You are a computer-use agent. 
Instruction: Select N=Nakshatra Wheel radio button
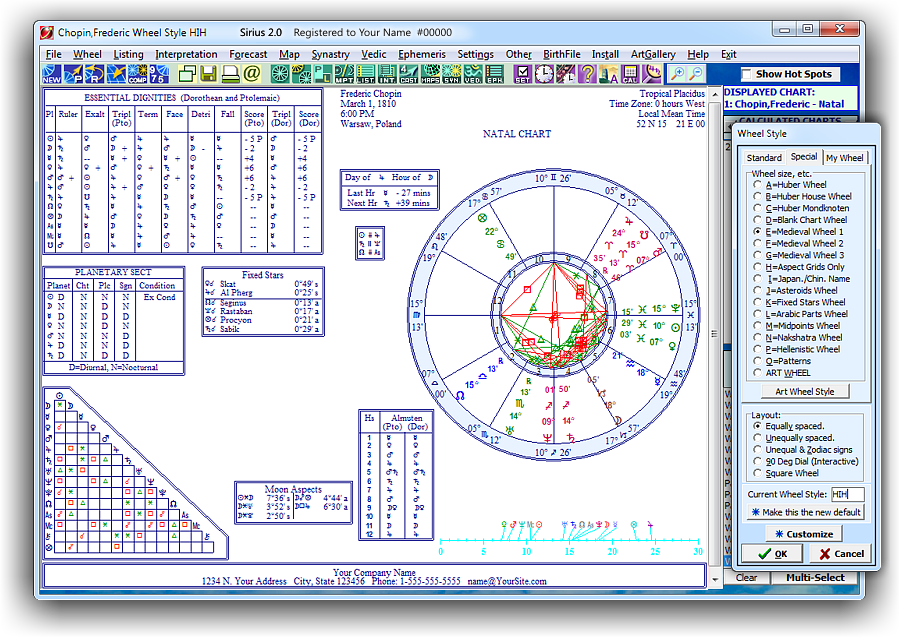click(x=758, y=337)
